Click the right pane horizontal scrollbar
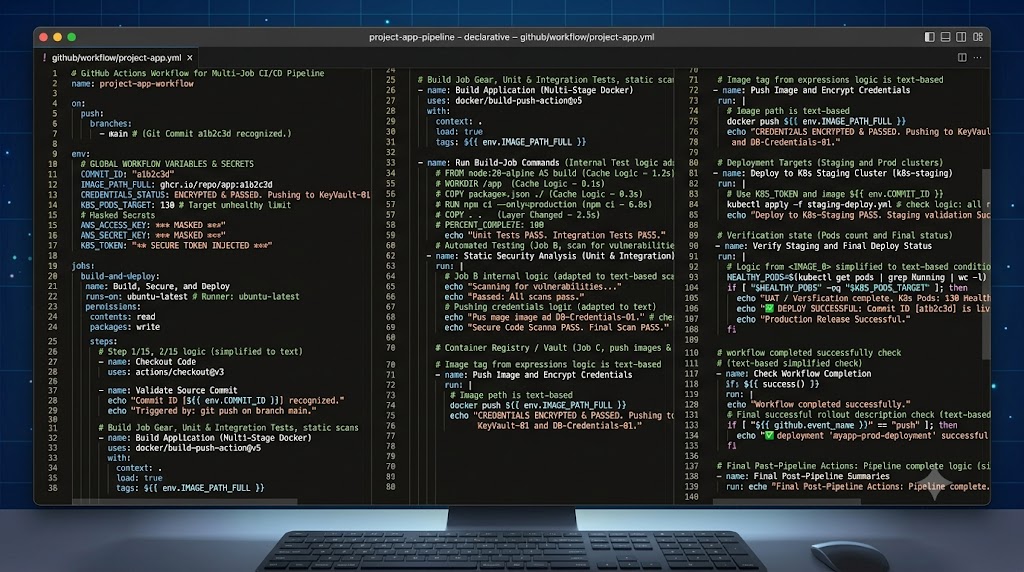The width and height of the screenshot is (1024, 572). pos(786,501)
